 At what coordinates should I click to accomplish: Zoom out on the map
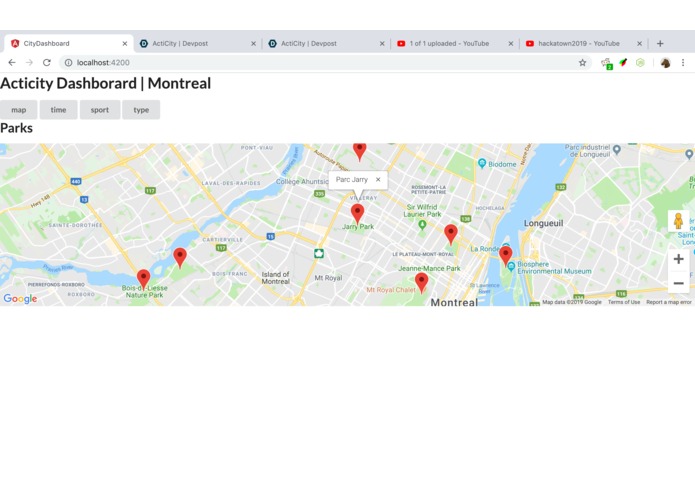click(678, 283)
